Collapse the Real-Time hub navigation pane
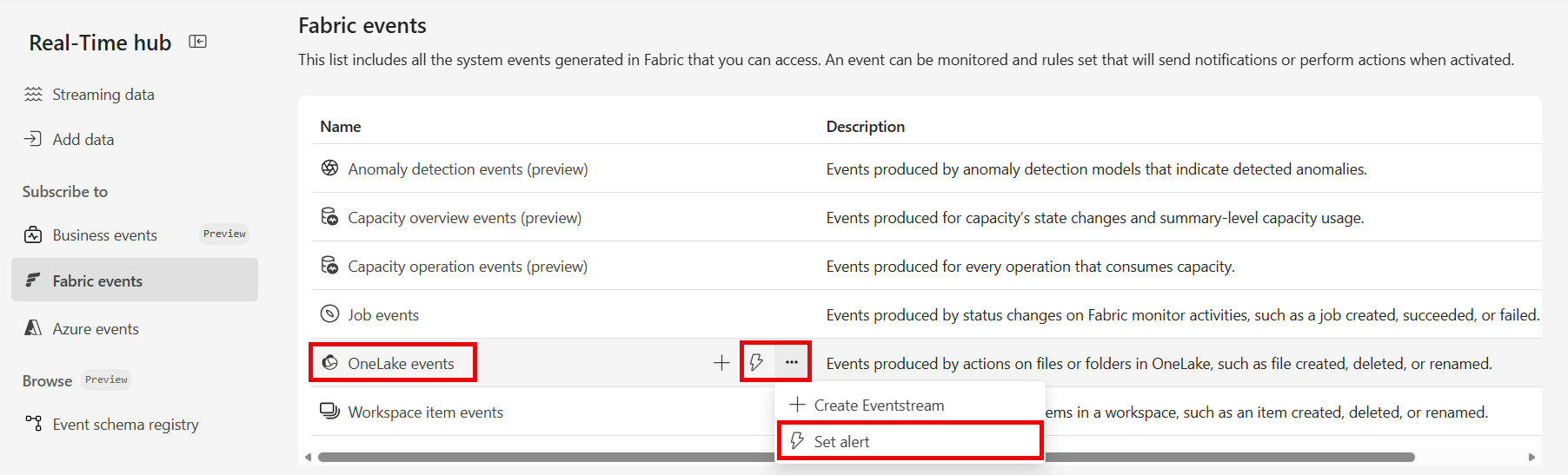Image resolution: width=1568 pixels, height=475 pixels. pyautogui.click(x=198, y=42)
